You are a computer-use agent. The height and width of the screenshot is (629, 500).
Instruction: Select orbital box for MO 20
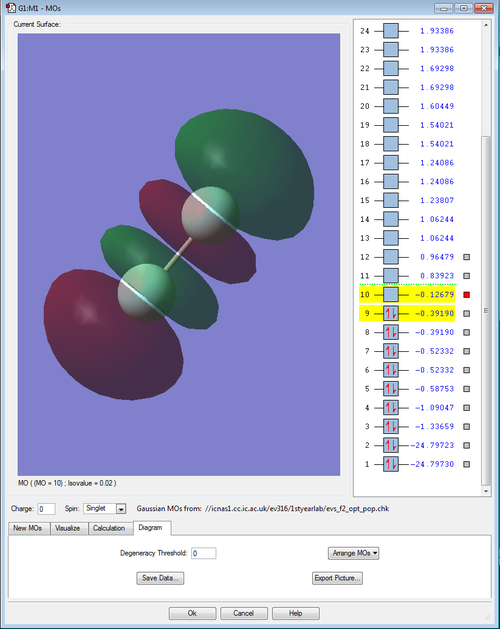click(390, 106)
